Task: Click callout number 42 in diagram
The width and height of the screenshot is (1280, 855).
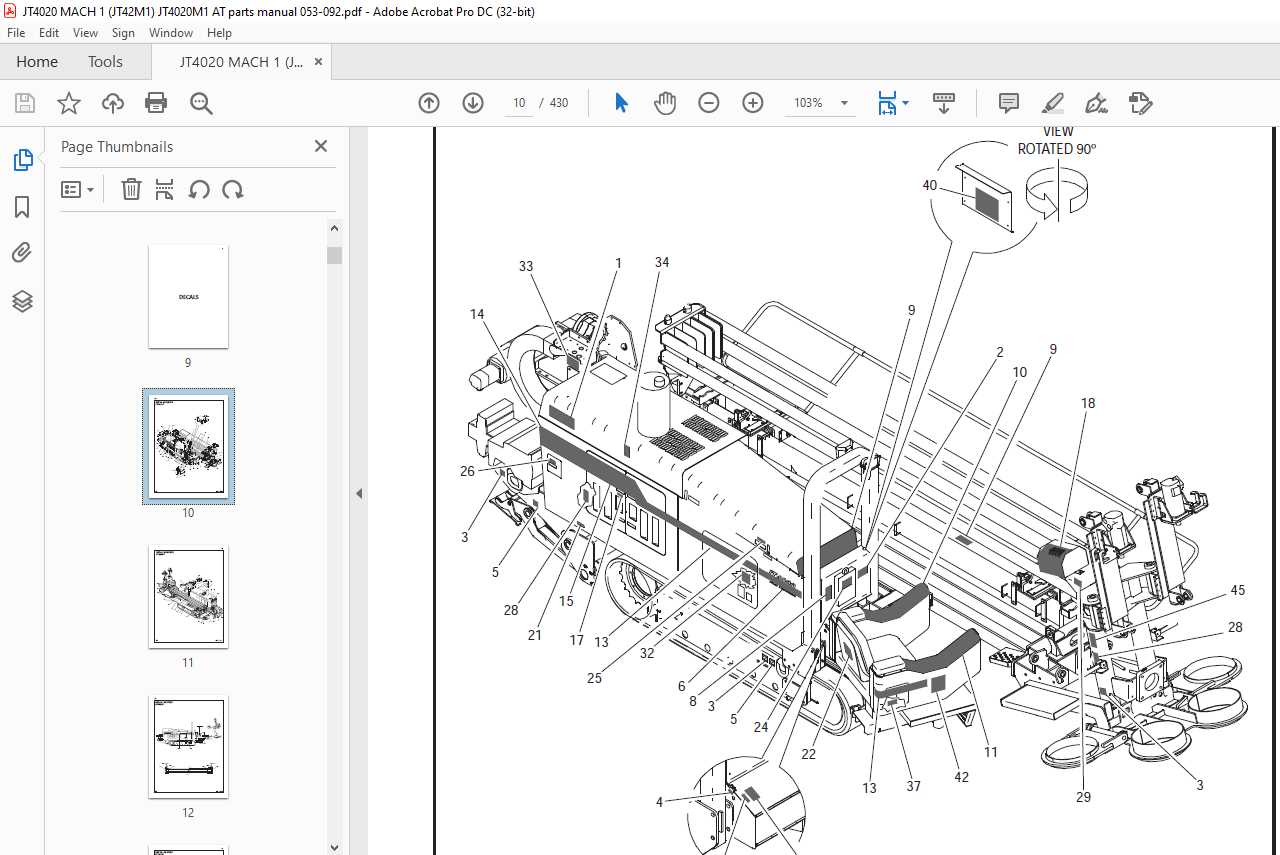Action: tap(961, 777)
